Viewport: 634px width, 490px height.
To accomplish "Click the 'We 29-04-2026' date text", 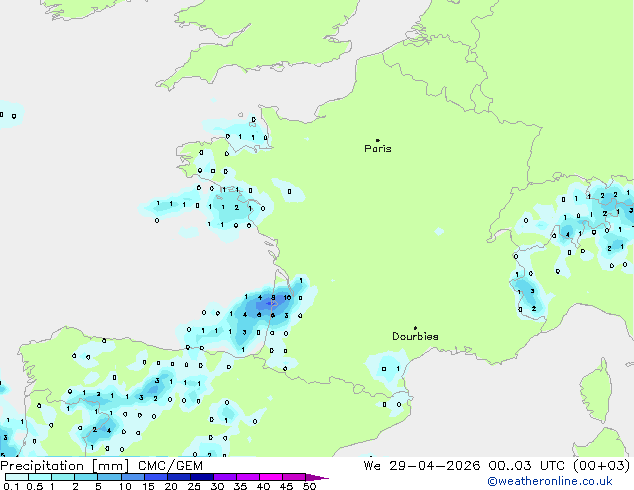I will point(421,466).
